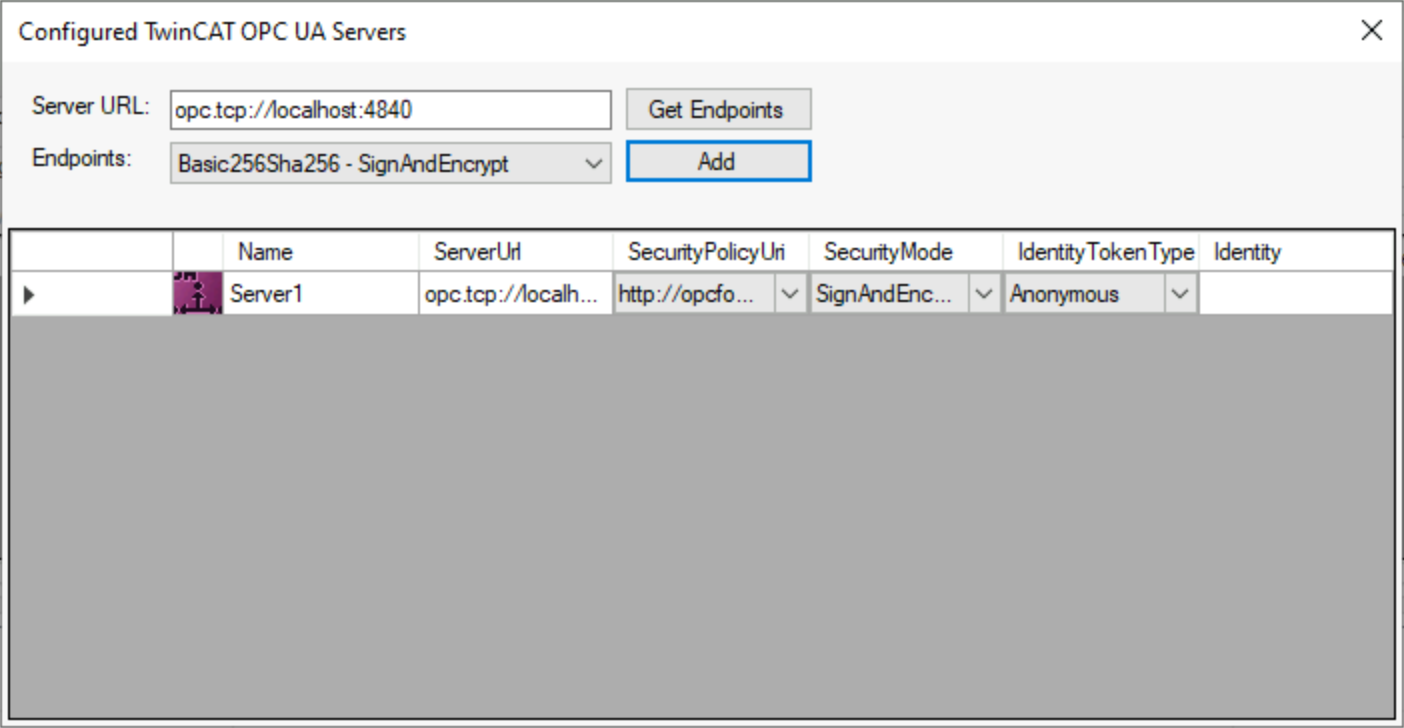The image size is (1404, 728).
Task: Select the Server1 name cell
Action: coord(321,294)
